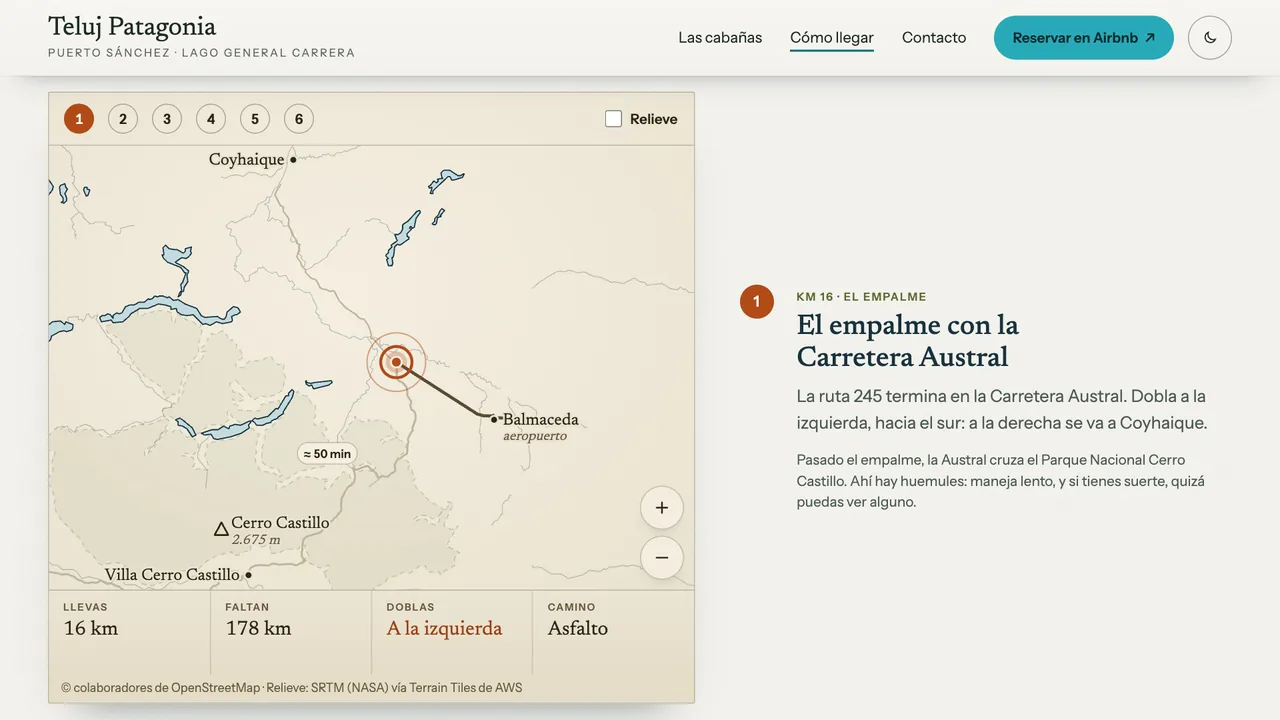The width and height of the screenshot is (1280, 720).
Task: Click Reservar en Airbnb button
Action: [1084, 38]
